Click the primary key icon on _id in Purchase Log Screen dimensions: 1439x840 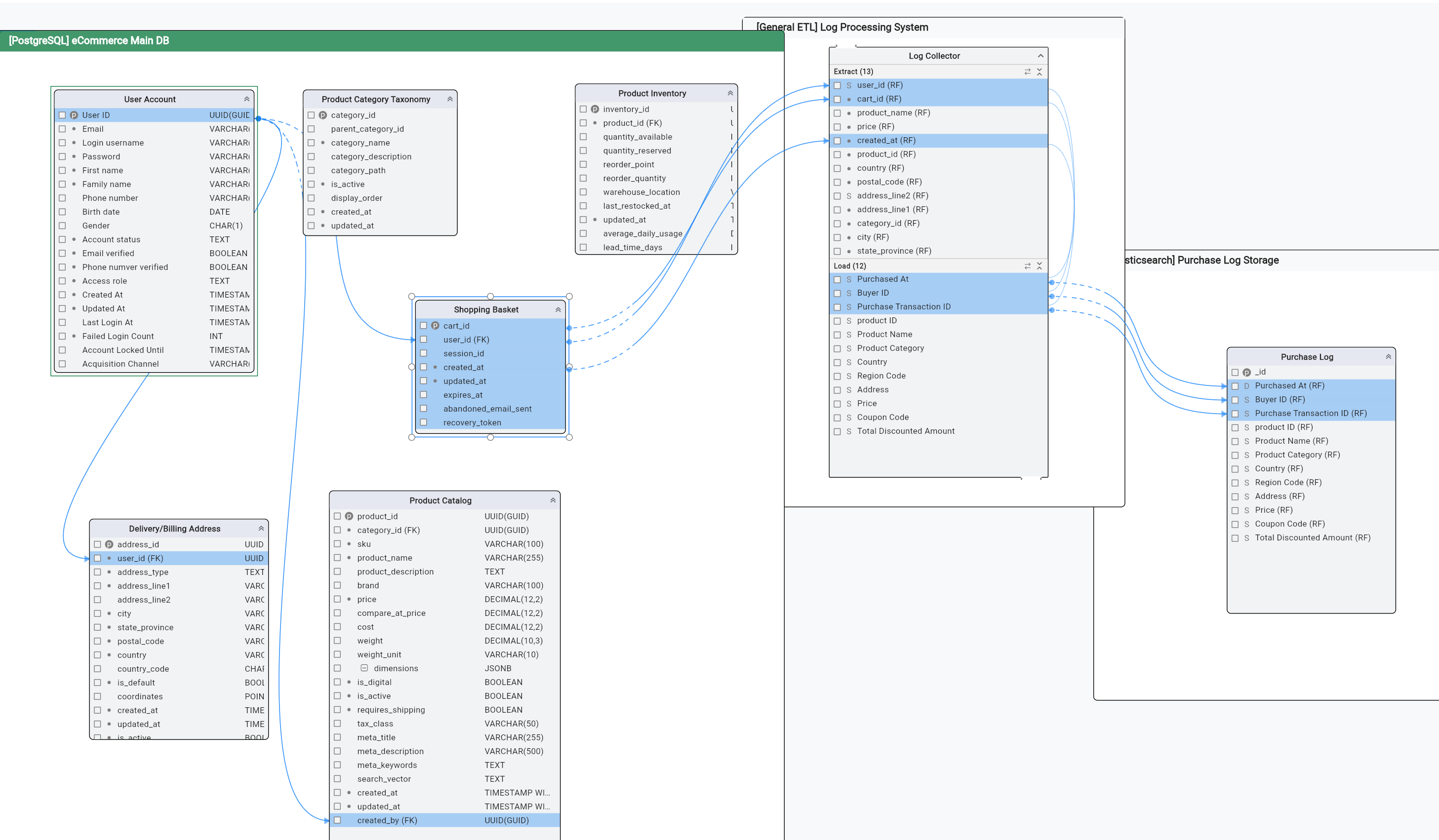(1246, 372)
